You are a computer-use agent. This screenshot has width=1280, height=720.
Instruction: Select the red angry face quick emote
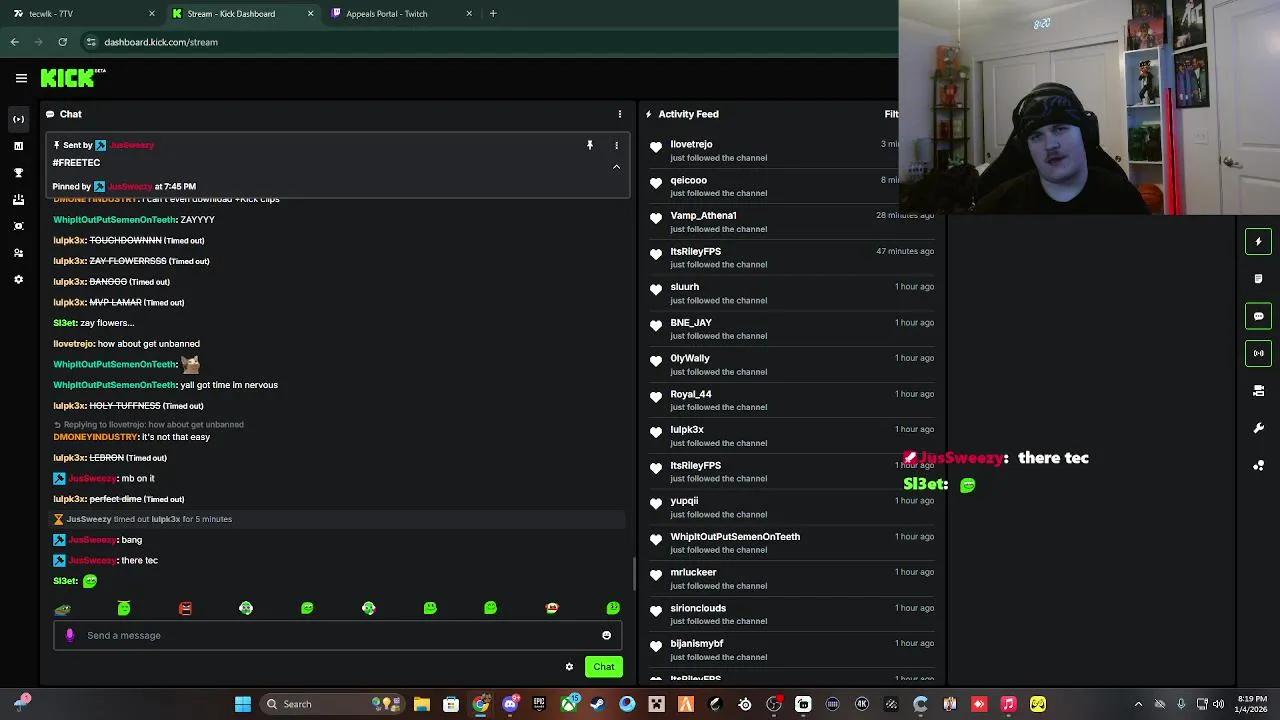tap(185, 608)
